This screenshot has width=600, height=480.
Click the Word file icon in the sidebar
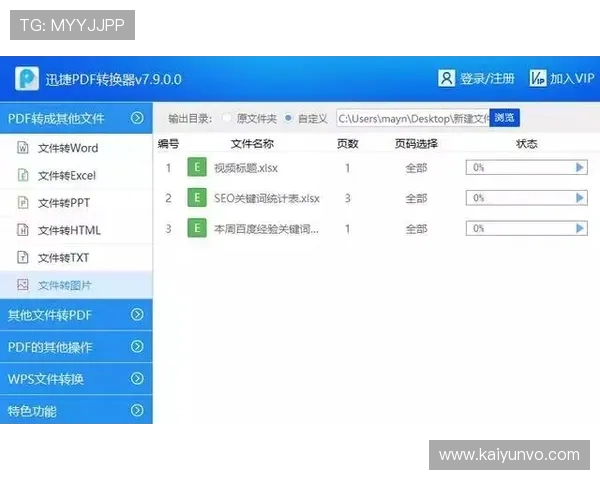click(x=23, y=147)
